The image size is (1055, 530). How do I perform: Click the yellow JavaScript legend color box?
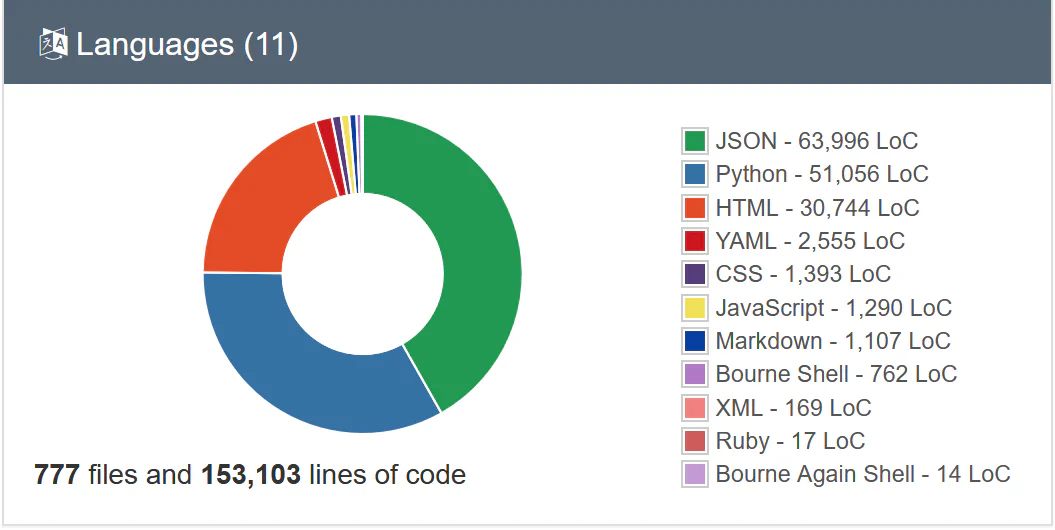[x=695, y=308]
